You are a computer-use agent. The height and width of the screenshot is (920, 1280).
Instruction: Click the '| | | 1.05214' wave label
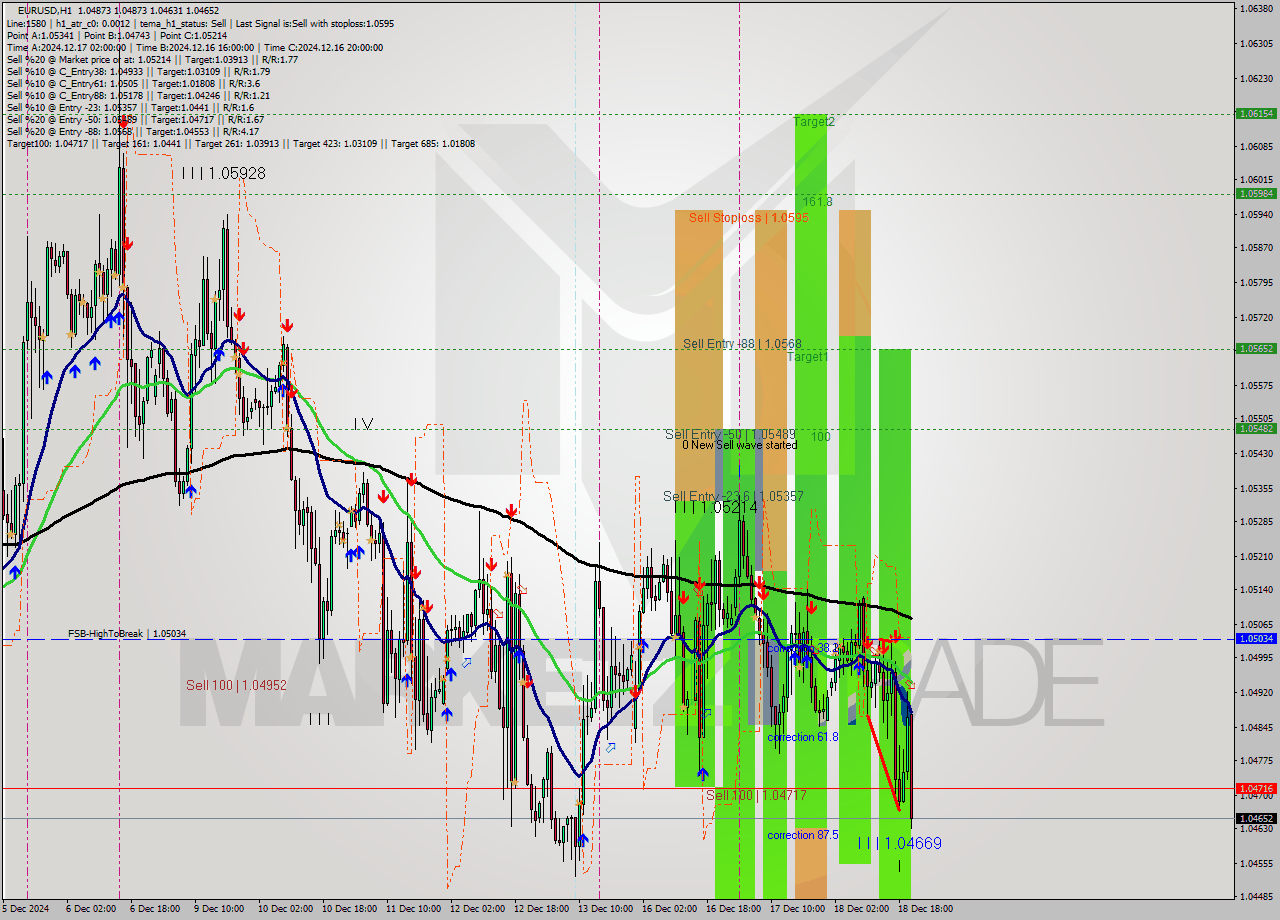715,508
